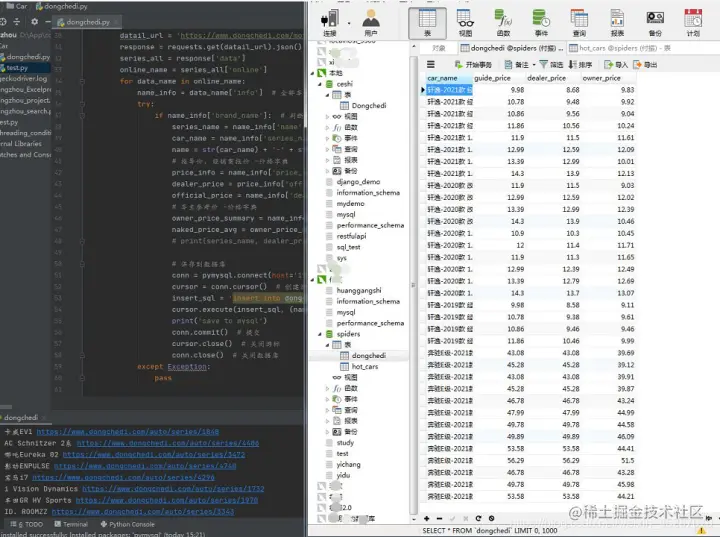Expand the 视图 node under ceshi
720x537 pixels.
tap(327, 116)
